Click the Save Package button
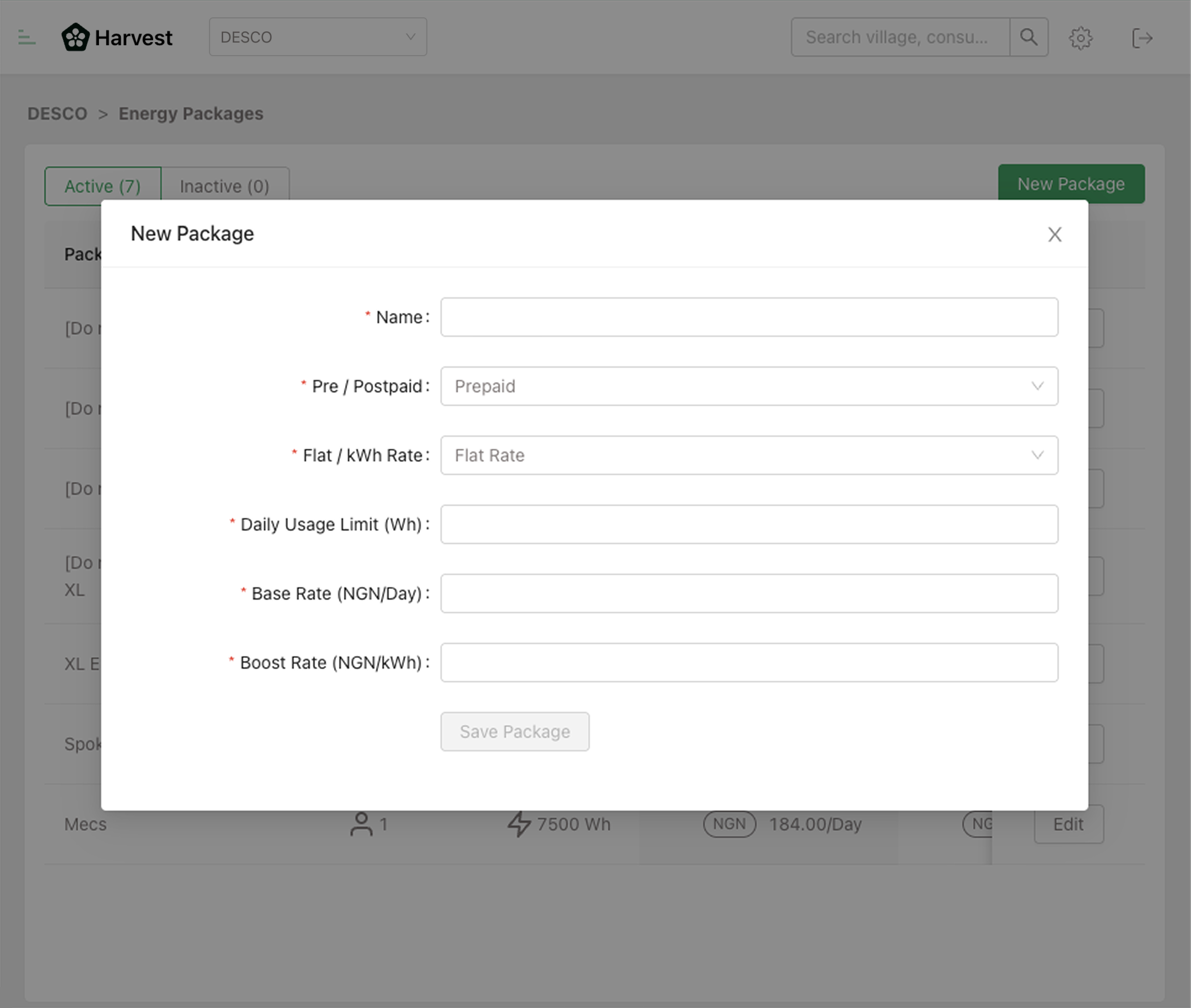 [x=515, y=732]
